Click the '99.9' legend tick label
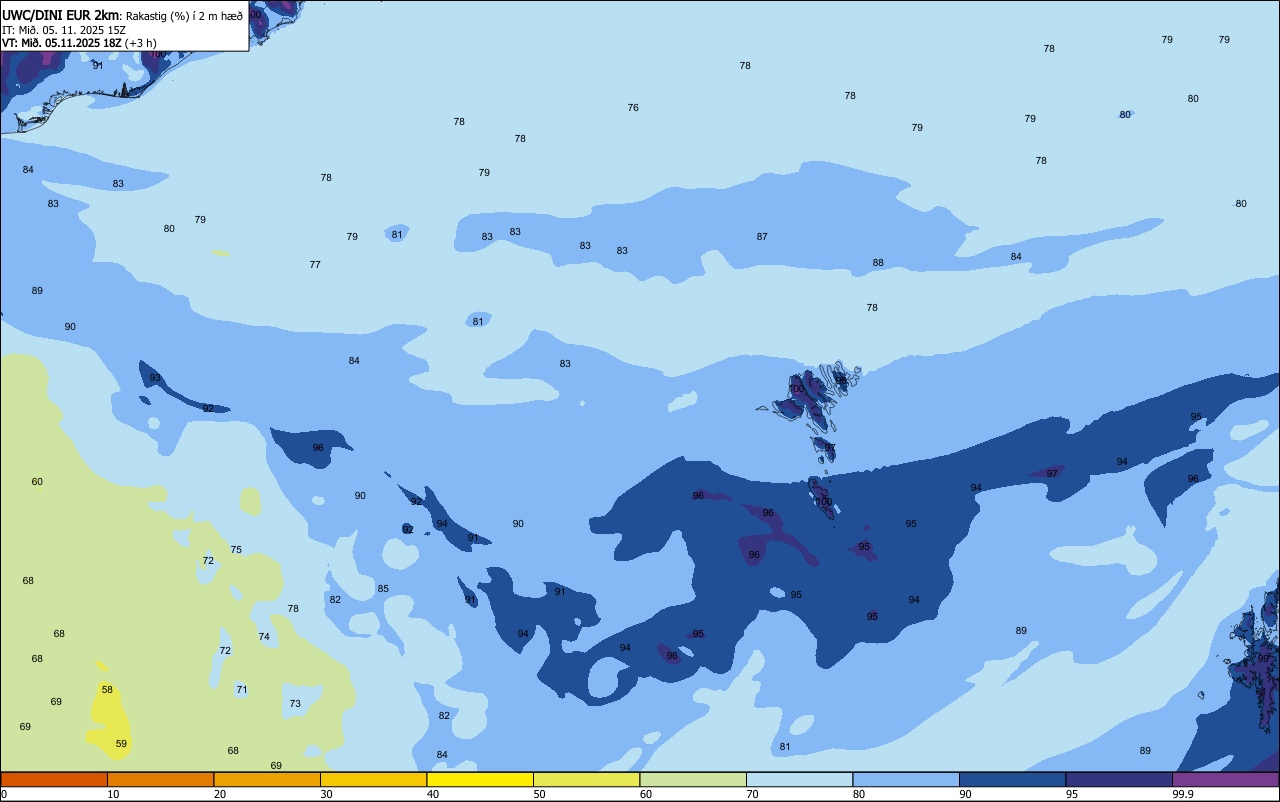Viewport: 1280px width, 802px height. tap(1184, 794)
